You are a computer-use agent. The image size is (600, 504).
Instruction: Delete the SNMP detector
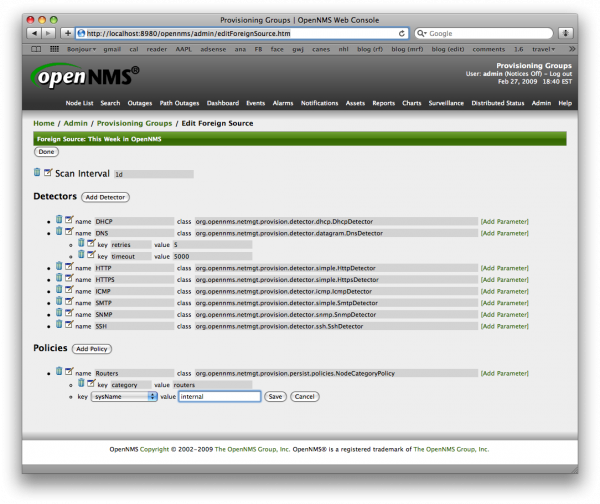(x=59, y=312)
